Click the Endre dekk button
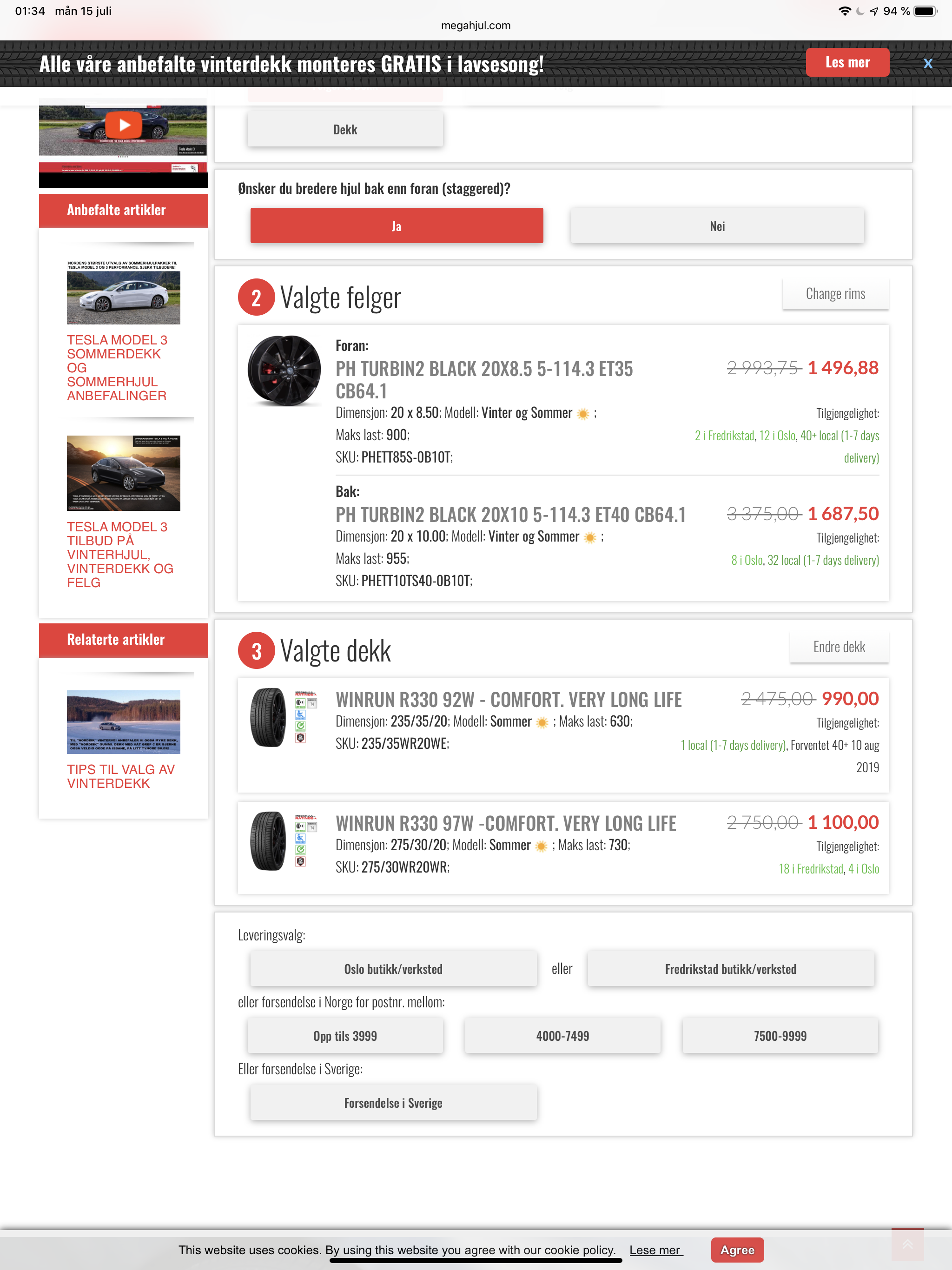Screen dimensions: 952x1270 pyautogui.click(x=839, y=647)
